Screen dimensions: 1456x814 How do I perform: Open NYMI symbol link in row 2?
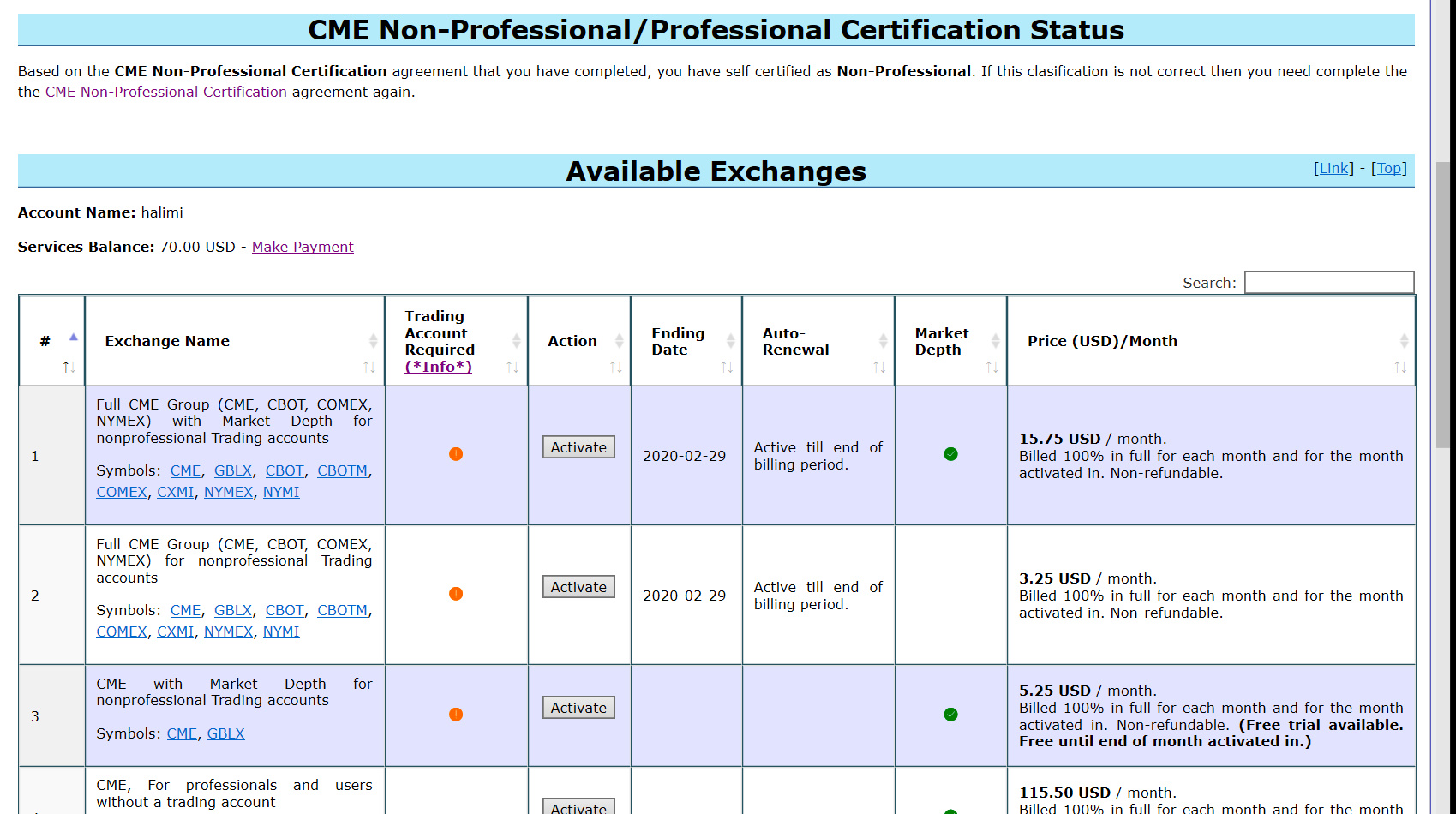281,631
